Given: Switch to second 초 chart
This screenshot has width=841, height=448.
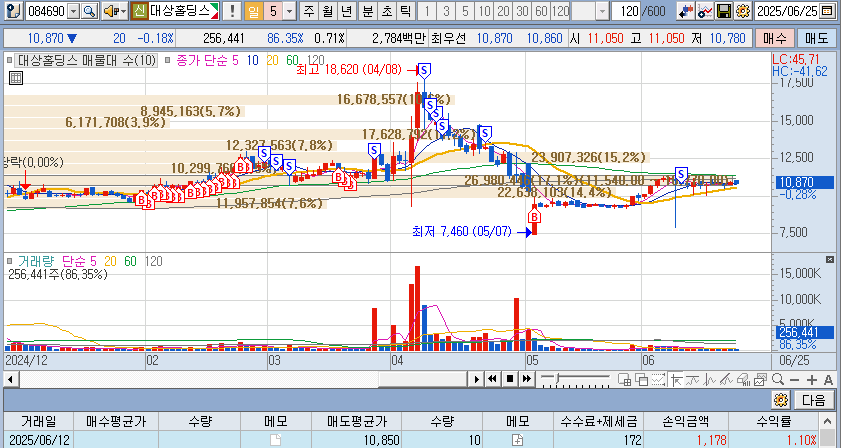Looking at the screenshot, I should coord(387,10).
